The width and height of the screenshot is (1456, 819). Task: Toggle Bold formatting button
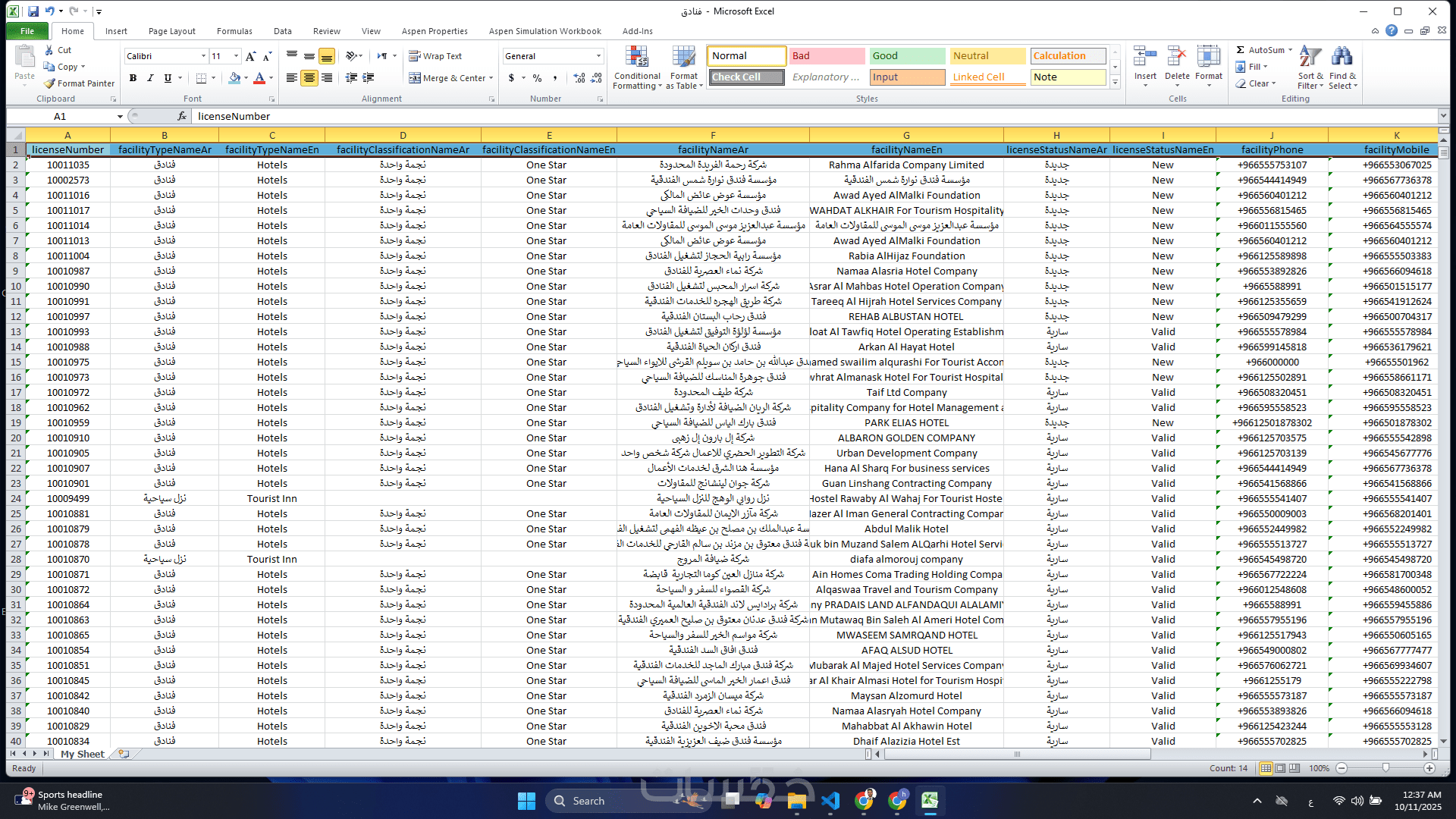(133, 78)
